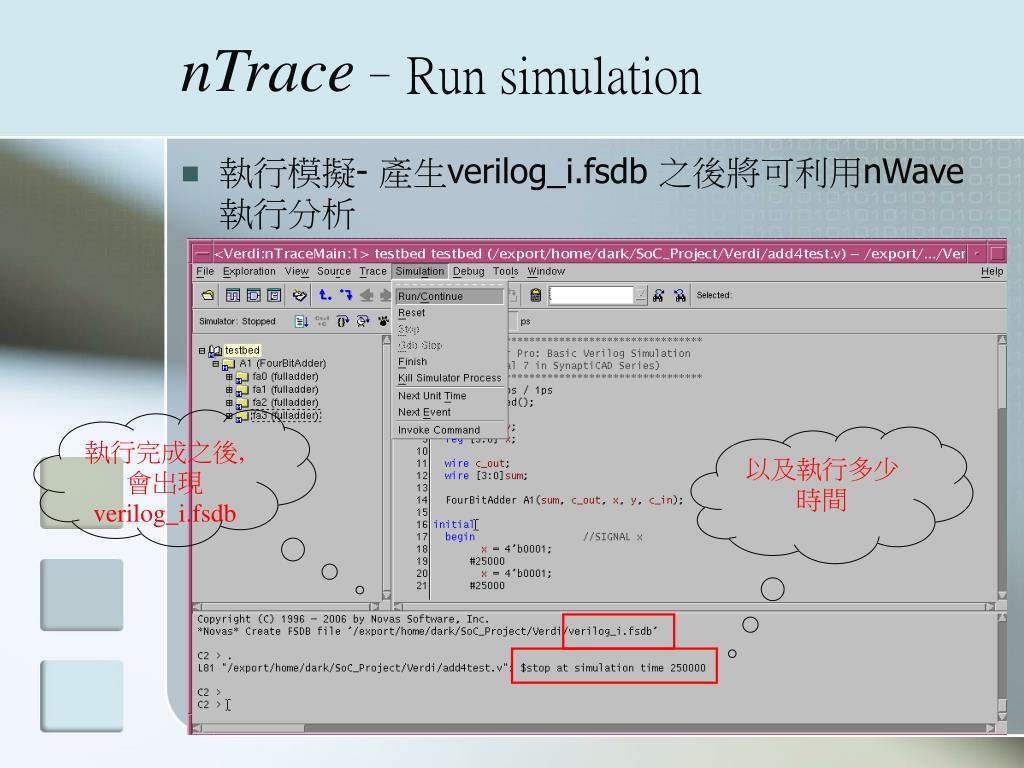
Task: Open the Help menu
Action: click(x=991, y=271)
